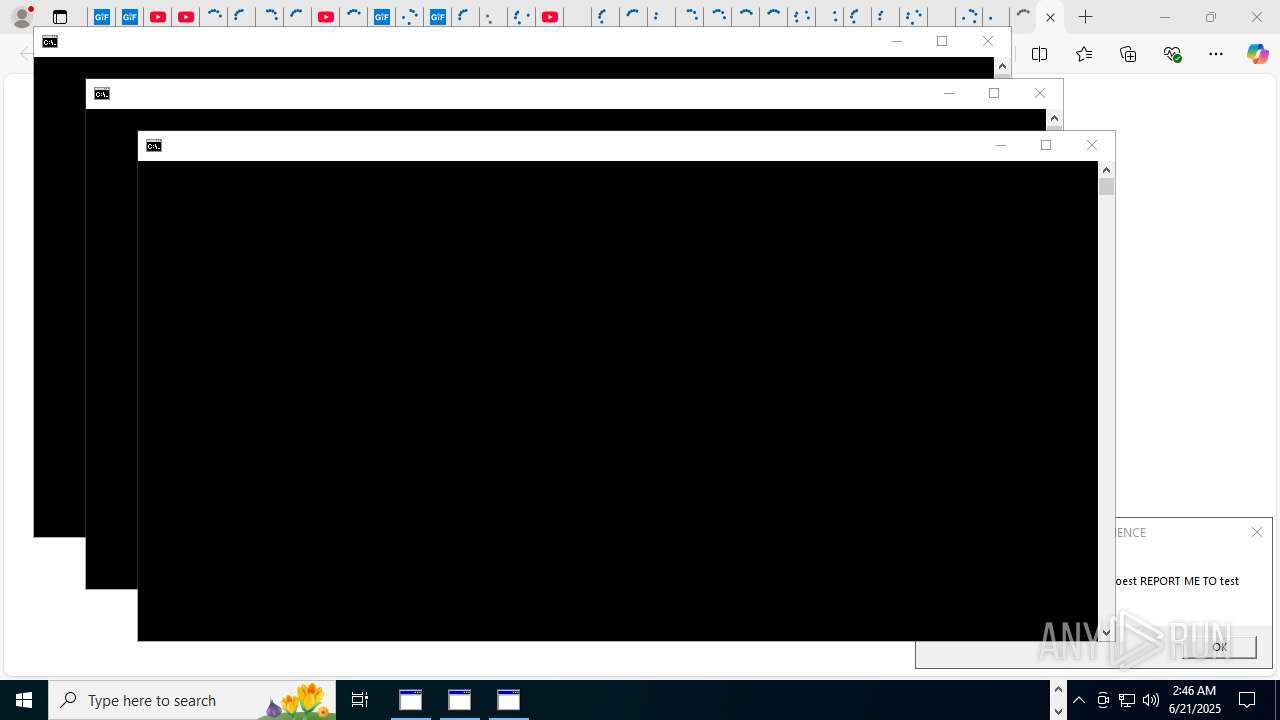
Task: Toggle Edge split screen view
Action: 1040,54
